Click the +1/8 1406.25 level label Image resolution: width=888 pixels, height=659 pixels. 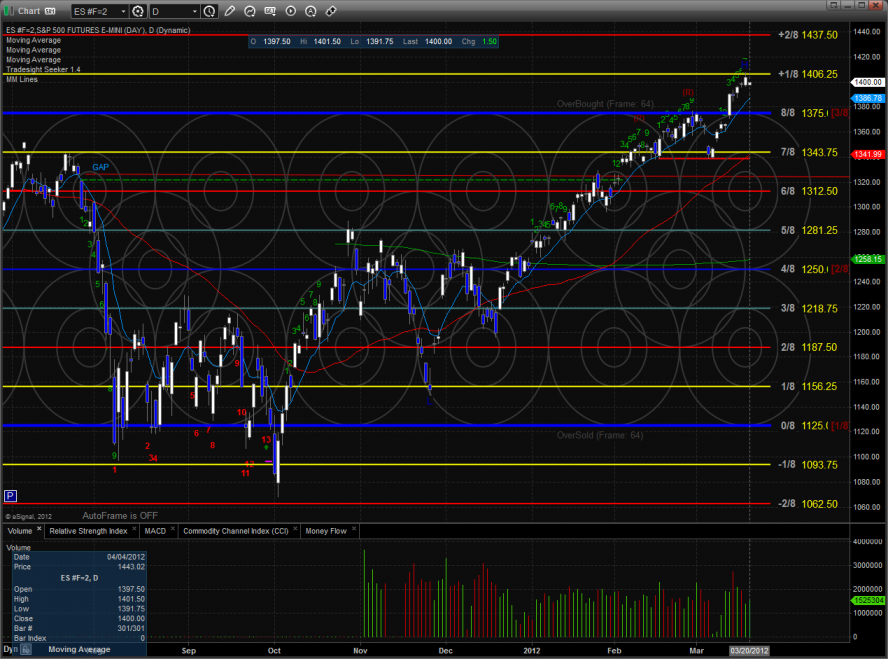point(808,74)
